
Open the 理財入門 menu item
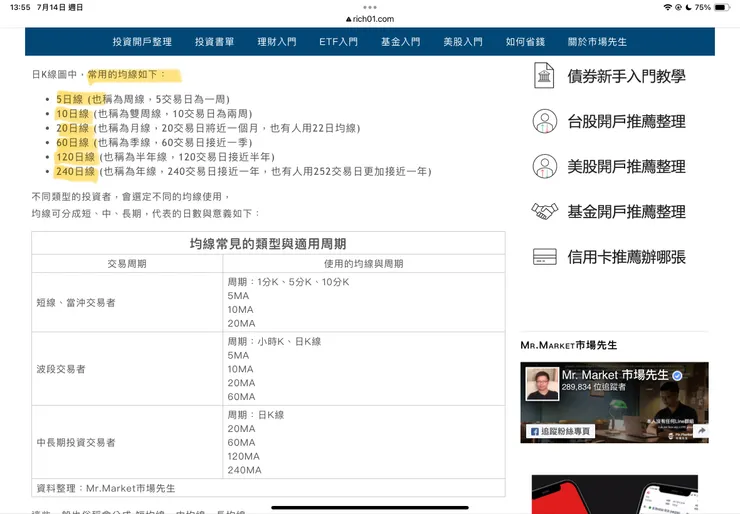pos(277,42)
